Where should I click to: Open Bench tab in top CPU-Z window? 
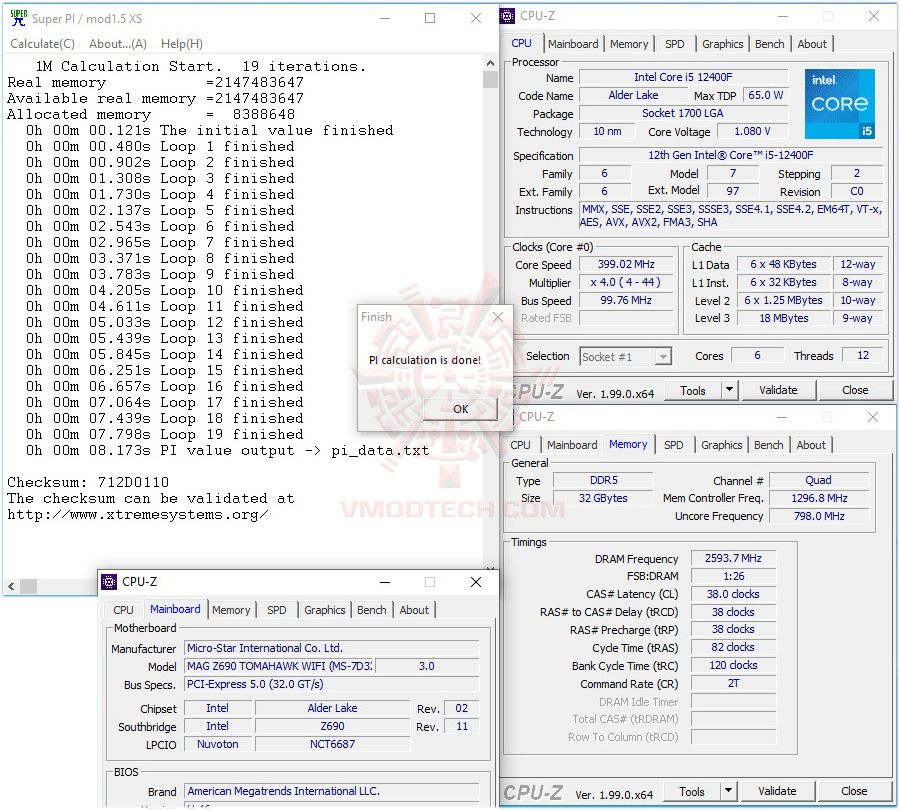coord(769,44)
